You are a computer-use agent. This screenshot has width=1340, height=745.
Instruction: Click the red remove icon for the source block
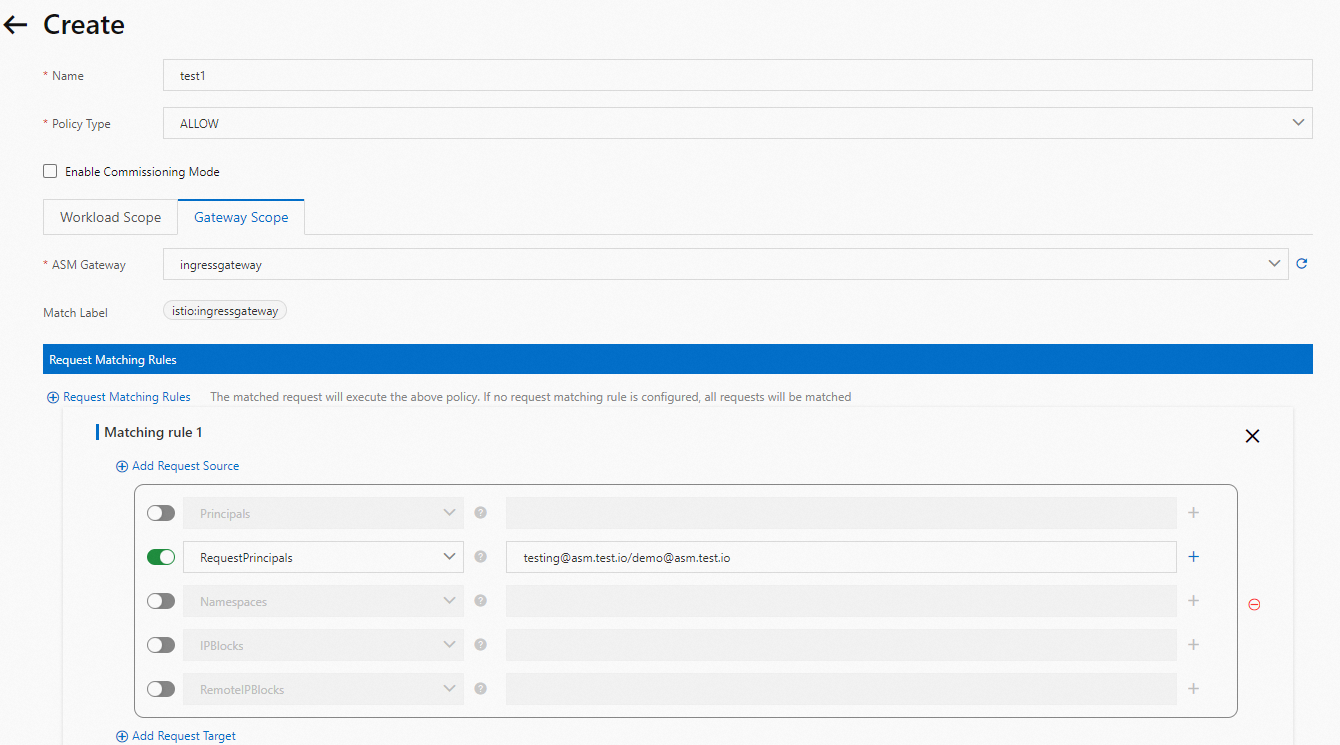1254,604
